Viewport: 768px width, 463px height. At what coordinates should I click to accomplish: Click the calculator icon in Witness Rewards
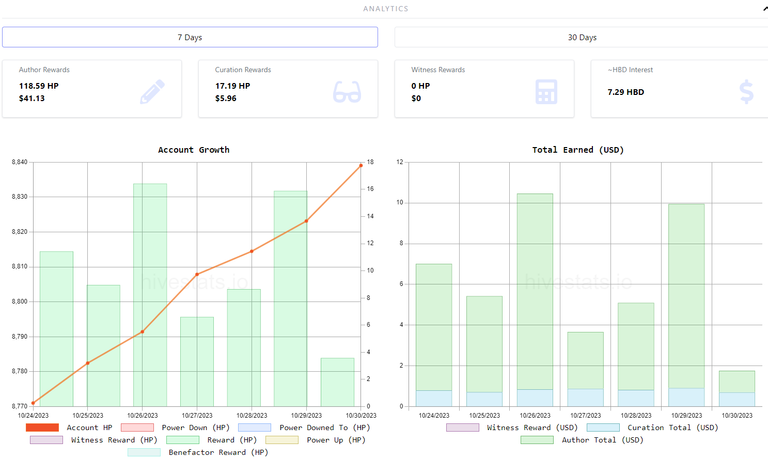pyautogui.click(x=546, y=92)
